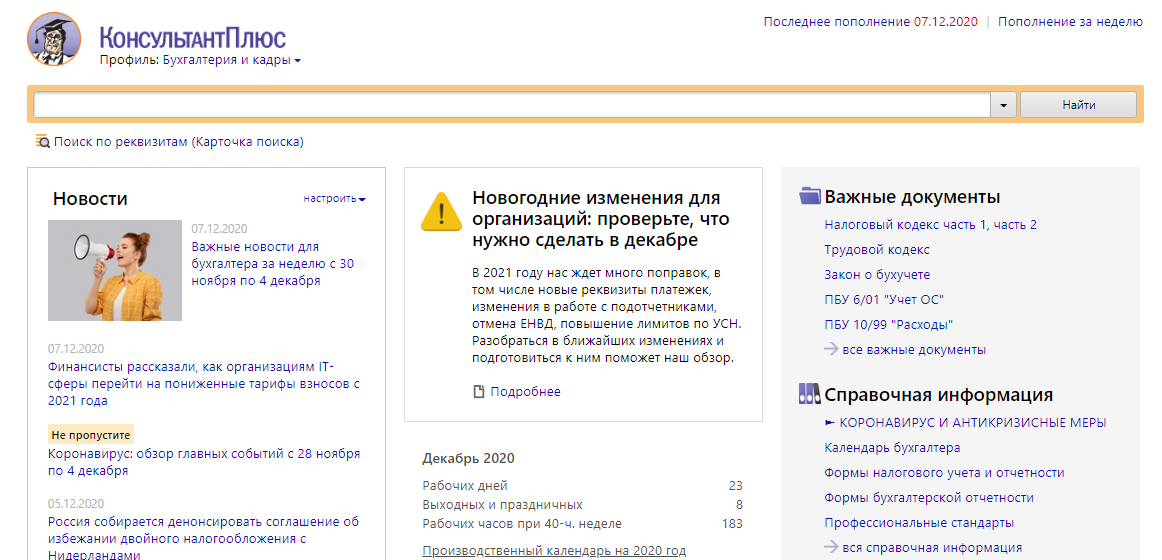The height and width of the screenshot is (560, 1162).
Task: Open Последнее пополнение 07.12.2020 link
Action: (869, 21)
